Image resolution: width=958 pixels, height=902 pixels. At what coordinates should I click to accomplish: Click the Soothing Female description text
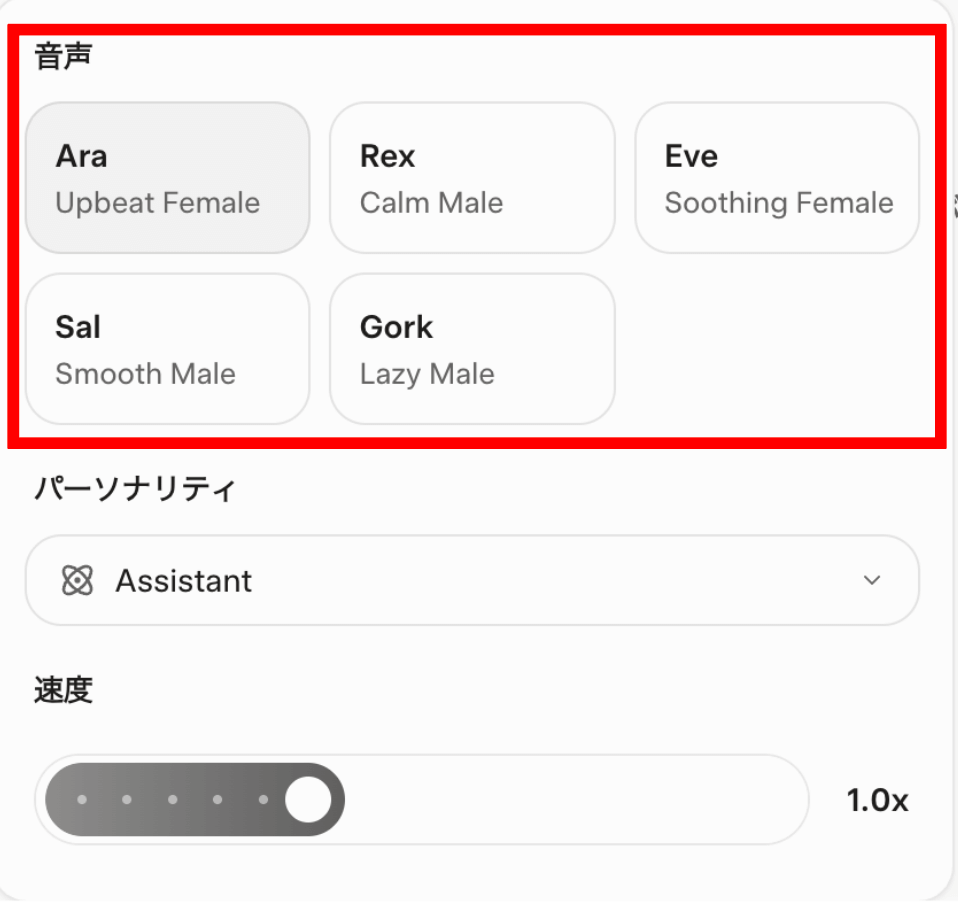(778, 203)
